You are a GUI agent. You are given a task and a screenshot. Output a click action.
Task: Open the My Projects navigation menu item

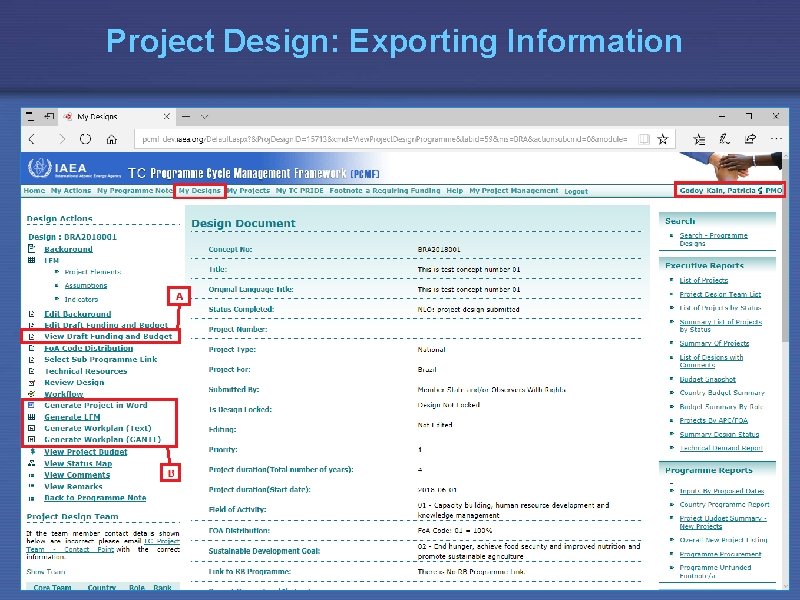248,189
